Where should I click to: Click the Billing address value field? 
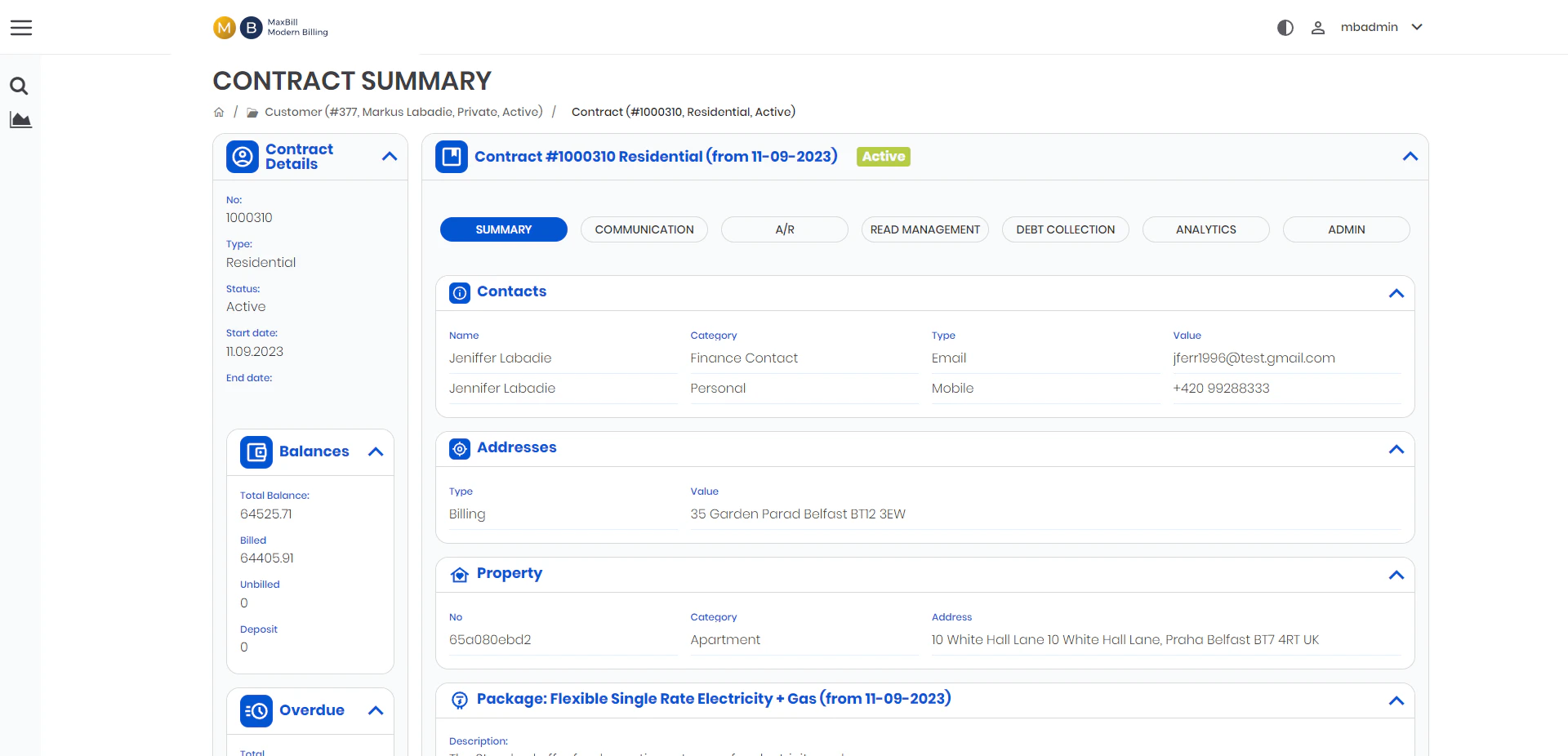point(798,514)
